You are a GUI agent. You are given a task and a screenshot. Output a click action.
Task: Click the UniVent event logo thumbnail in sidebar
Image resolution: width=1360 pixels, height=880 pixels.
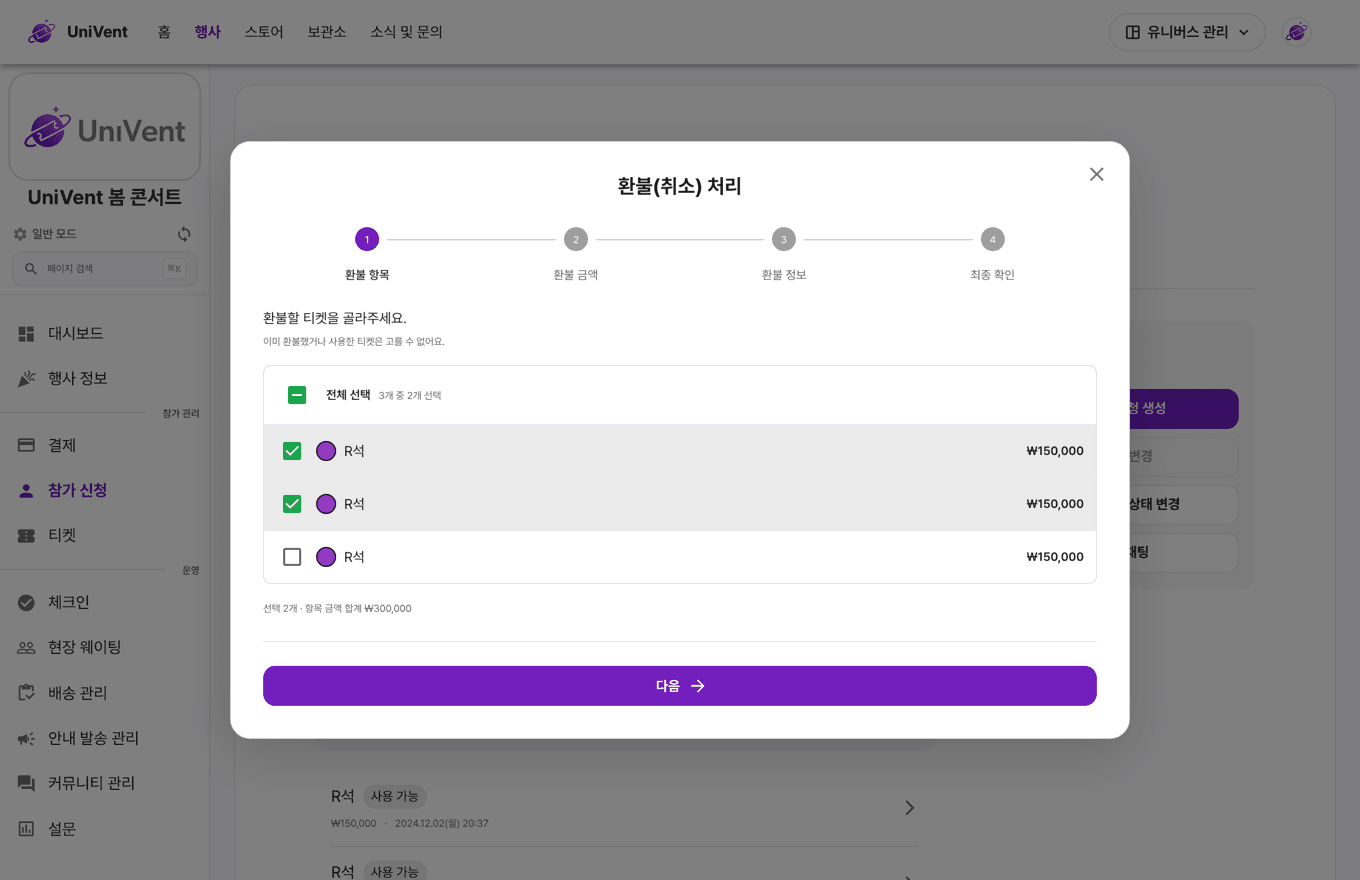click(x=105, y=126)
